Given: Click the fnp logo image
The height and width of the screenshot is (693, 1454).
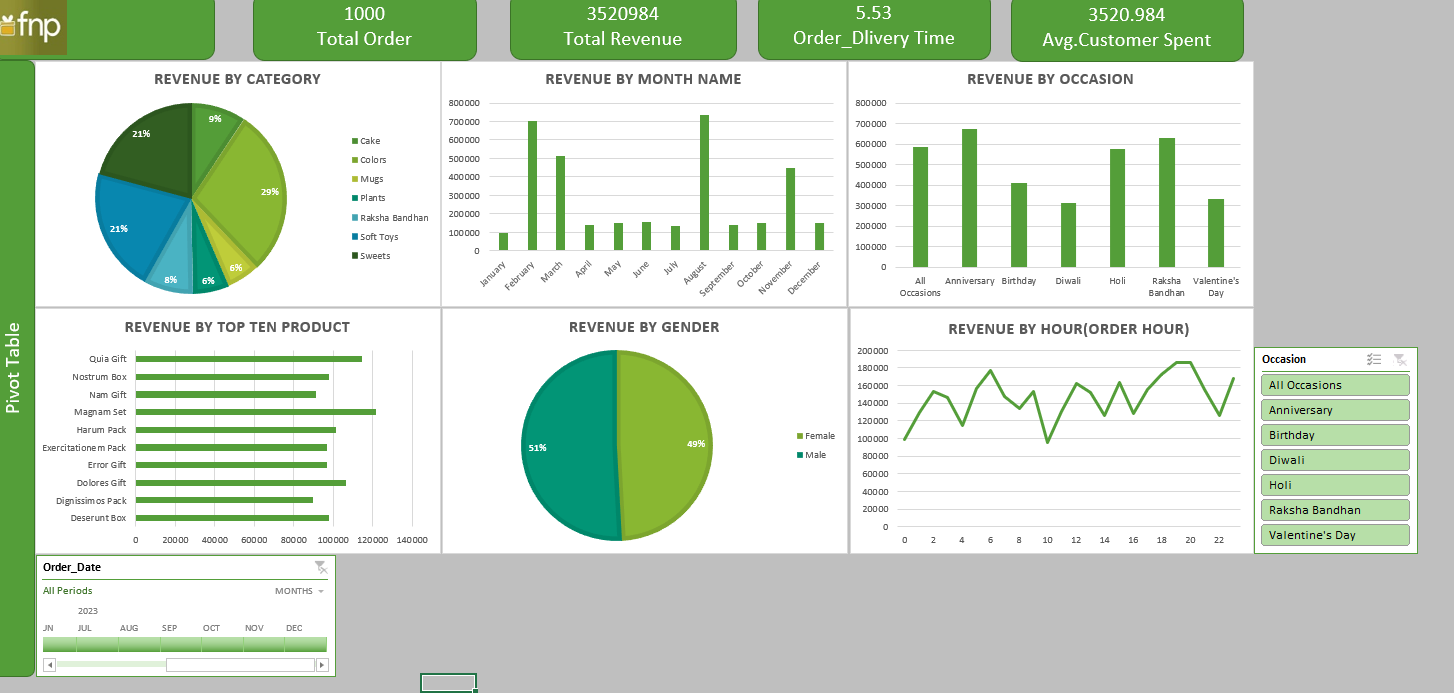Looking at the screenshot, I should (33, 27).
